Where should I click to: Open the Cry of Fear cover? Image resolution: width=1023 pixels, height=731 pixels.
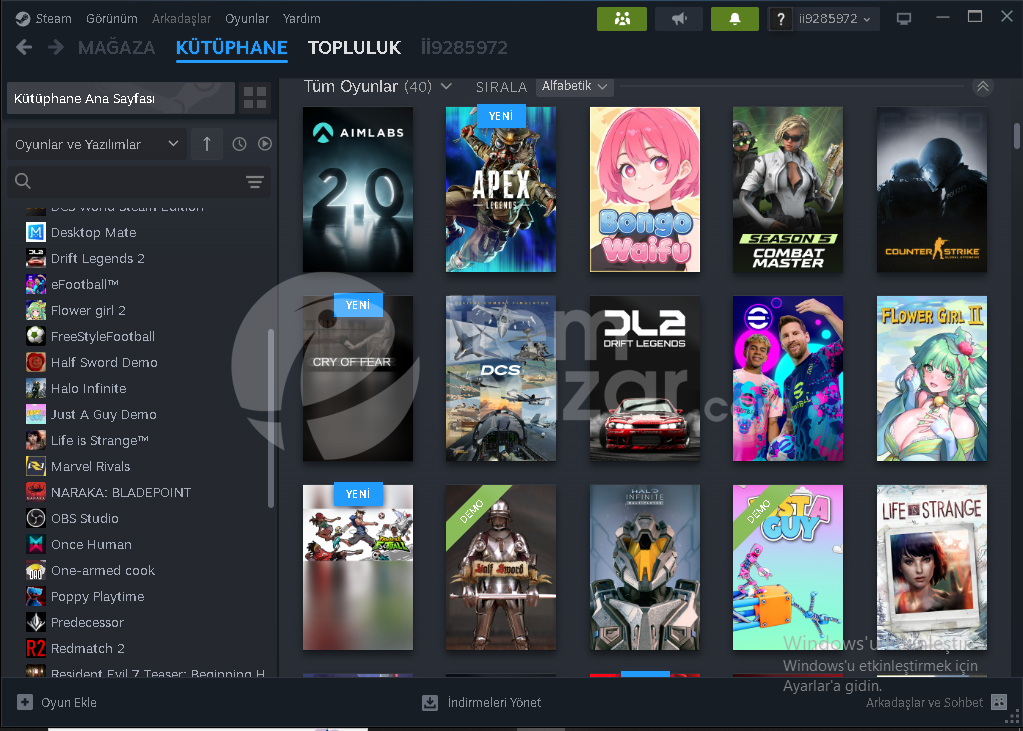(358, 379)
